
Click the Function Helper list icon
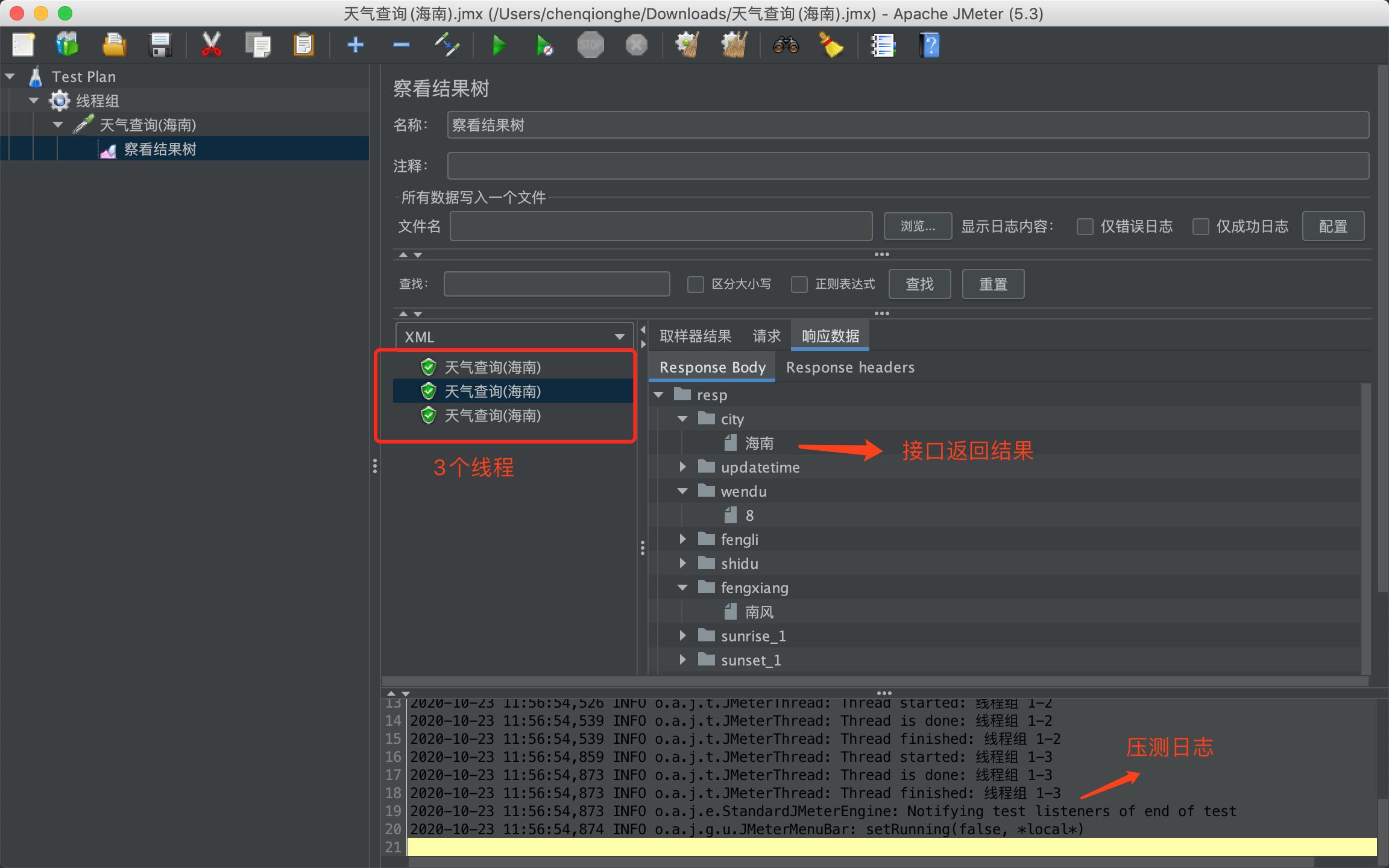tap(883, 45)
